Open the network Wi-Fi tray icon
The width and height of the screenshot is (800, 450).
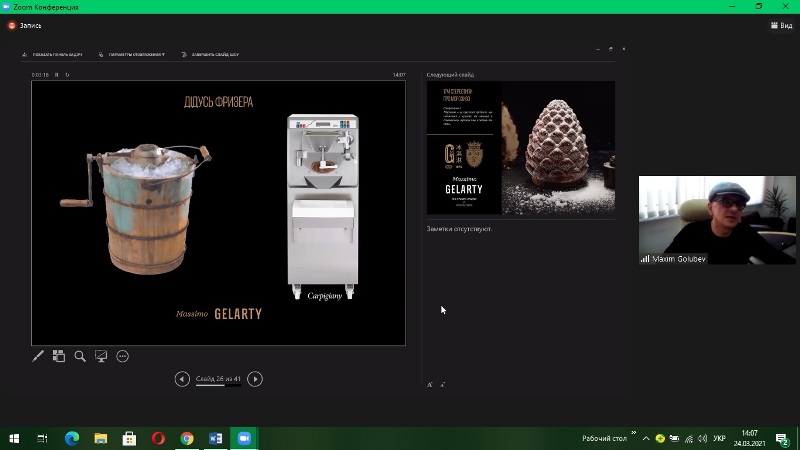[x=689, y=438]
